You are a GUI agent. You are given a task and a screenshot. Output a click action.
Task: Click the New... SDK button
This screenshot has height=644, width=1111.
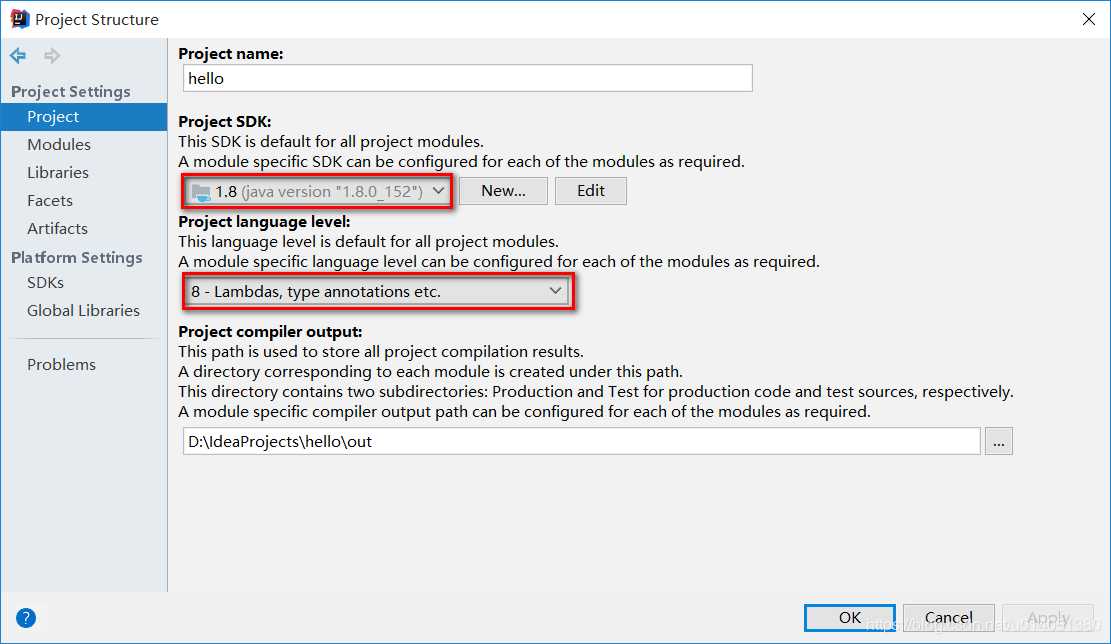tap(503, 191)
